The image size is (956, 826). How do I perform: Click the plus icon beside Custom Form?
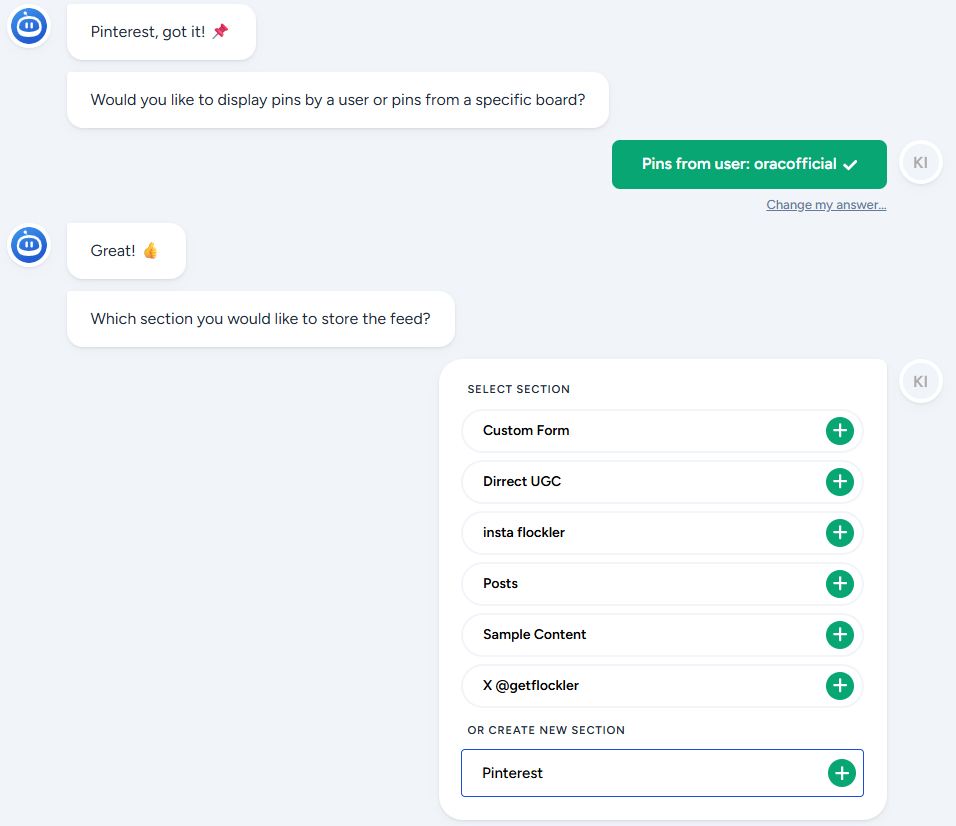click(839, 431)
